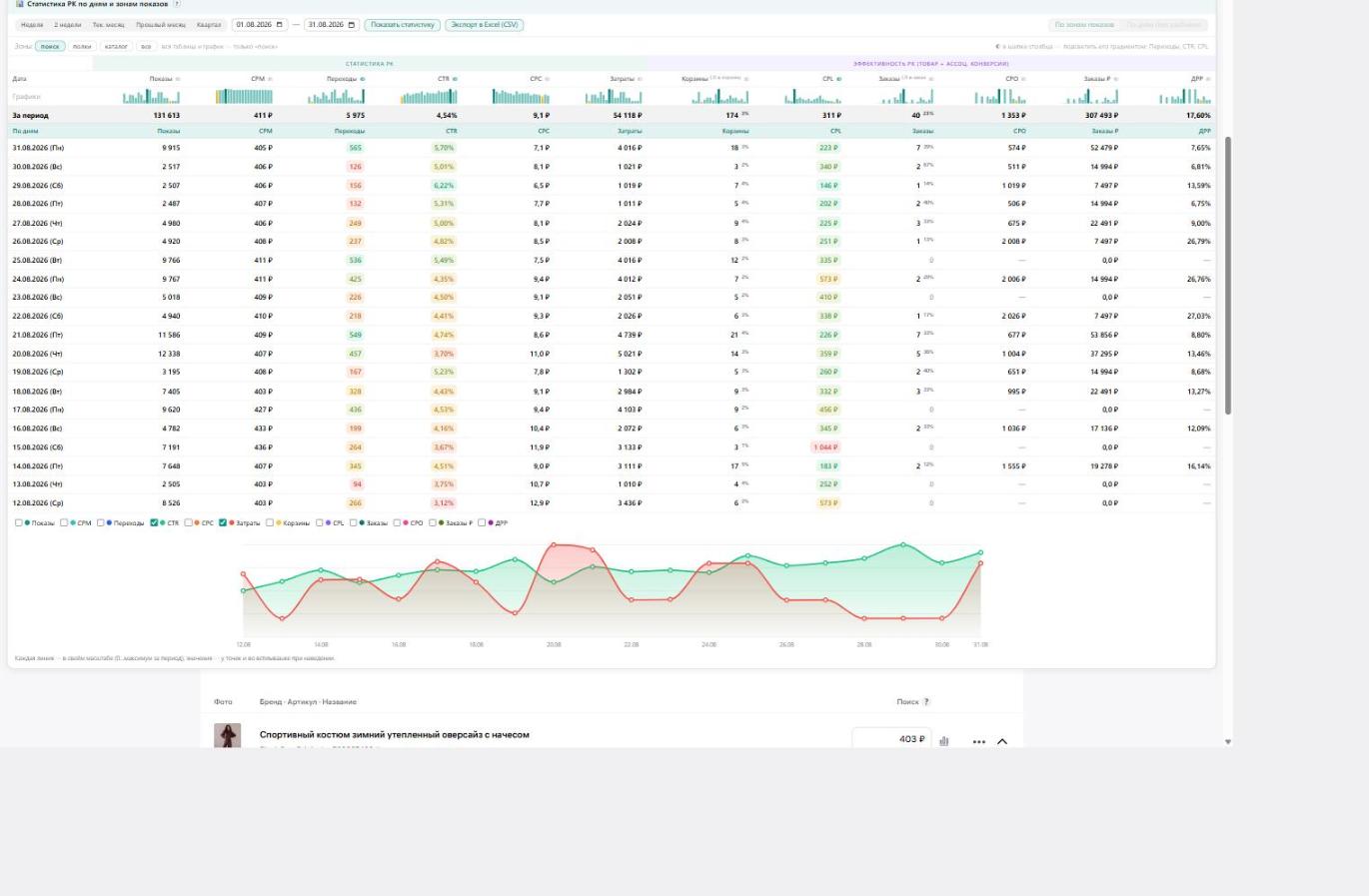Toggle gradient icon on CTR column header
The height and width of the screenshot is (896, 1369).
point(455,79)
